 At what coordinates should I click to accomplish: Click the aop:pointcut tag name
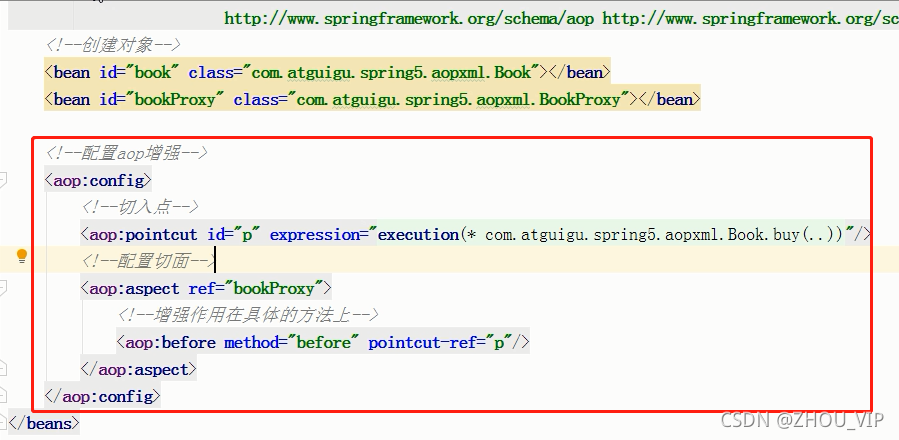tap(143, 235)
